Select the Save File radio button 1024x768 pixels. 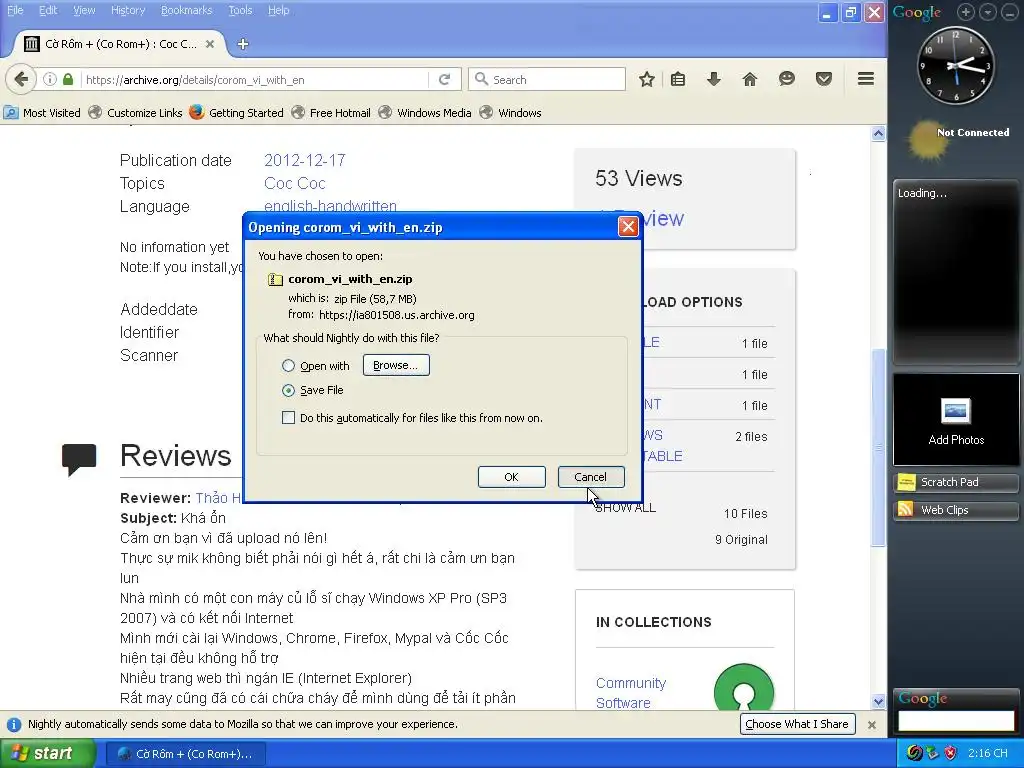click(x=288, y=391)
